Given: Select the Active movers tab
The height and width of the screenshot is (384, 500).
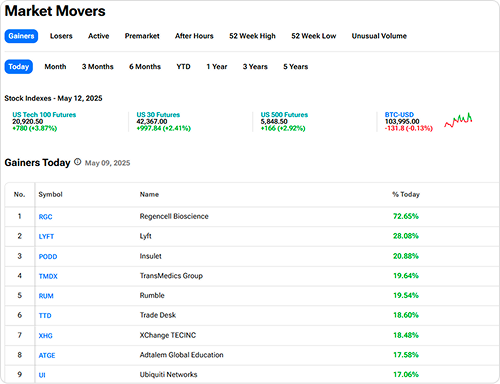Looking at the screenshot, I should point(99,36).
